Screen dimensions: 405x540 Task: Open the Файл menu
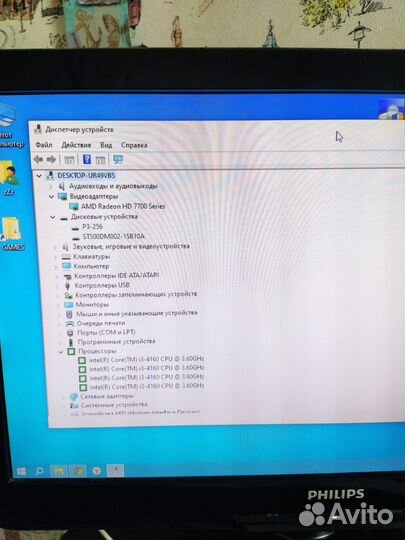pos(44,145)
